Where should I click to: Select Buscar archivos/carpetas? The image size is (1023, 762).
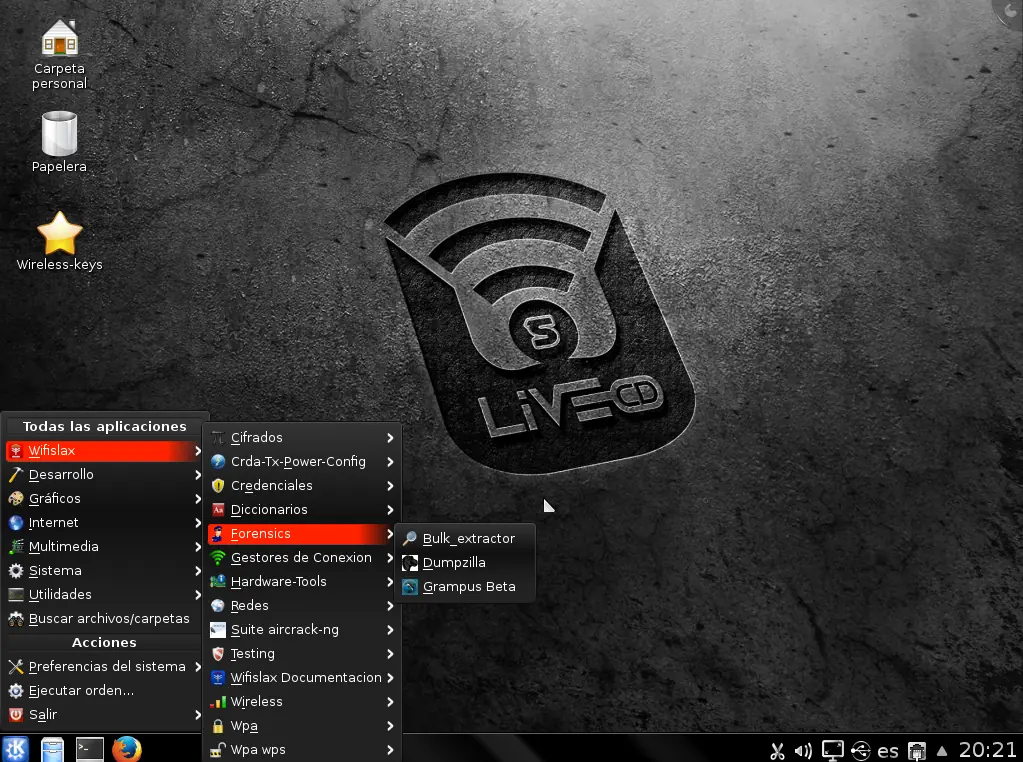pos(104,618)
